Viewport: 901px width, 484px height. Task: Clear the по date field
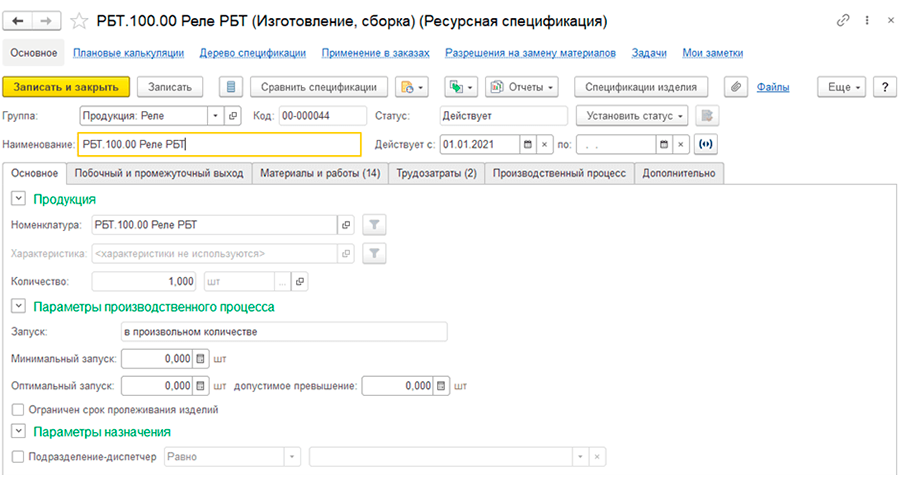coord(680,144)
